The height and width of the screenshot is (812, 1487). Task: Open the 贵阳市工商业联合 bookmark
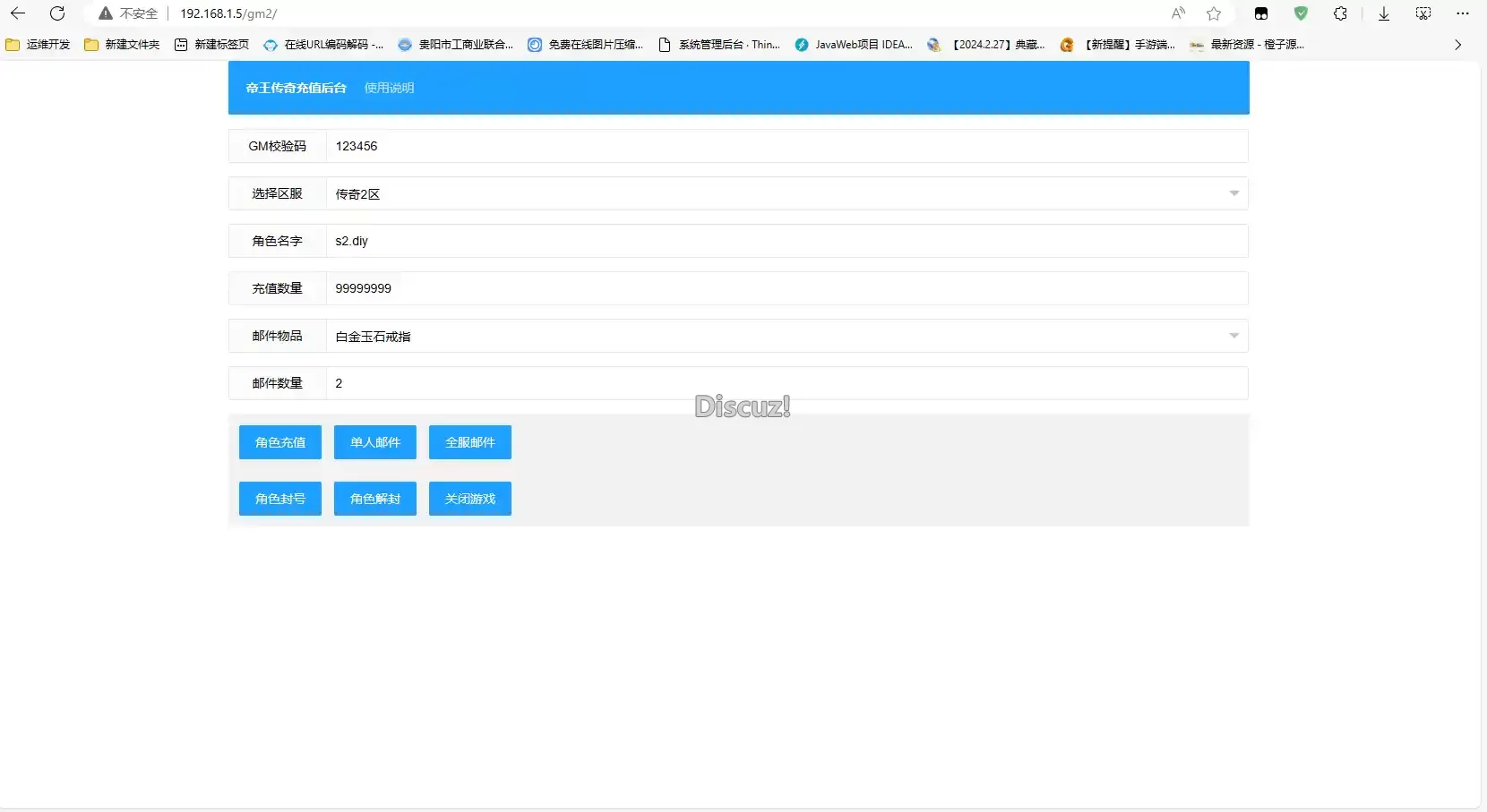pyautogui.click(x=455, y=45)
